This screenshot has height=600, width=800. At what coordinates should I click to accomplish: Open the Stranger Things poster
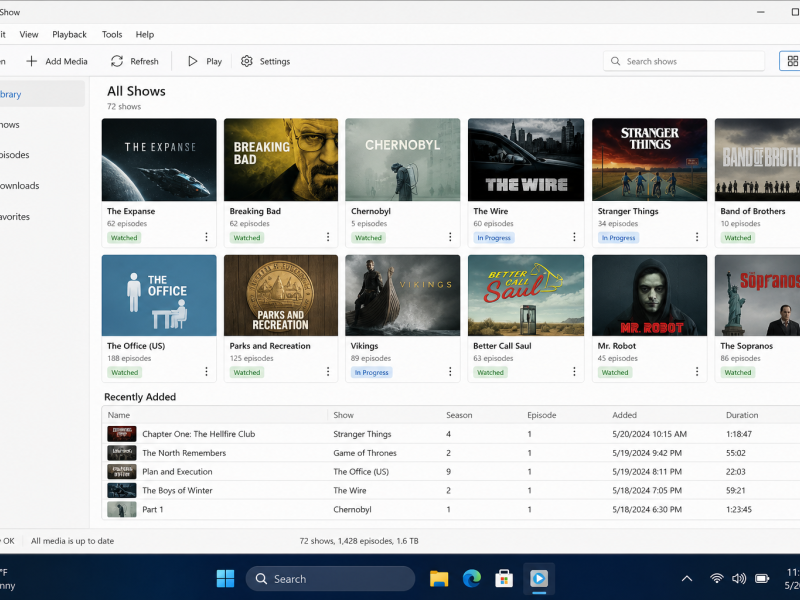649,160
